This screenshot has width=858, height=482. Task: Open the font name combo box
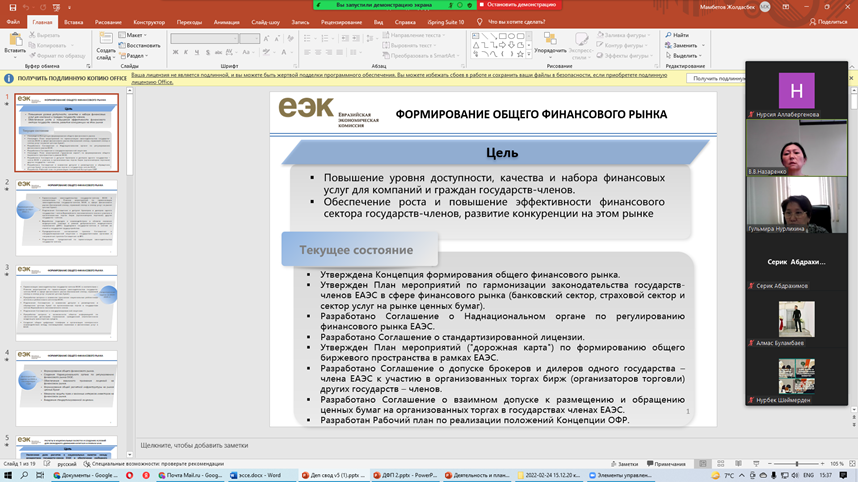[x=204, y=38]
